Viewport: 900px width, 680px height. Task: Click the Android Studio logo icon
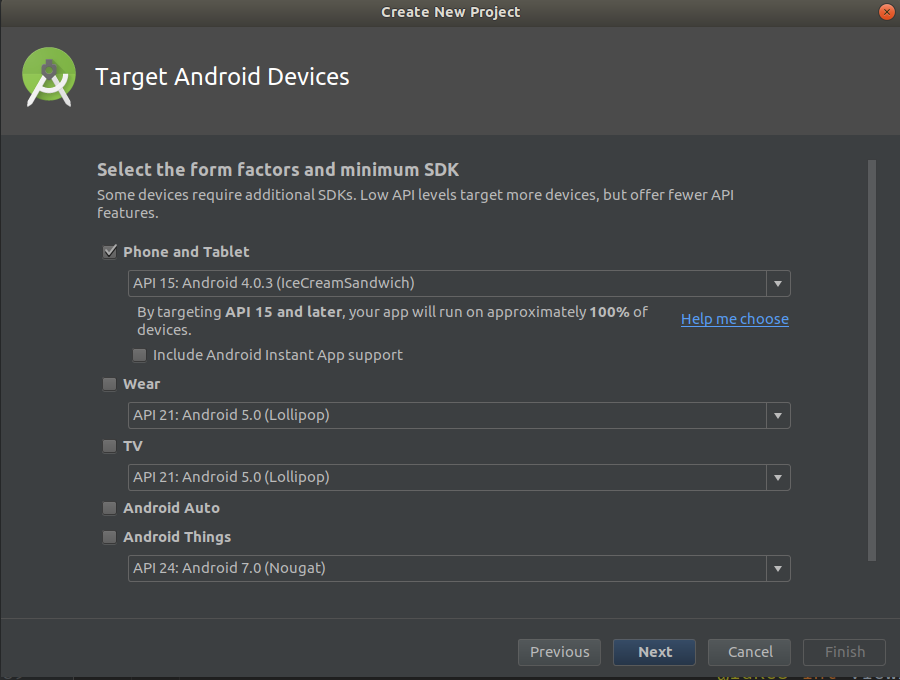[x=49, y=77]
